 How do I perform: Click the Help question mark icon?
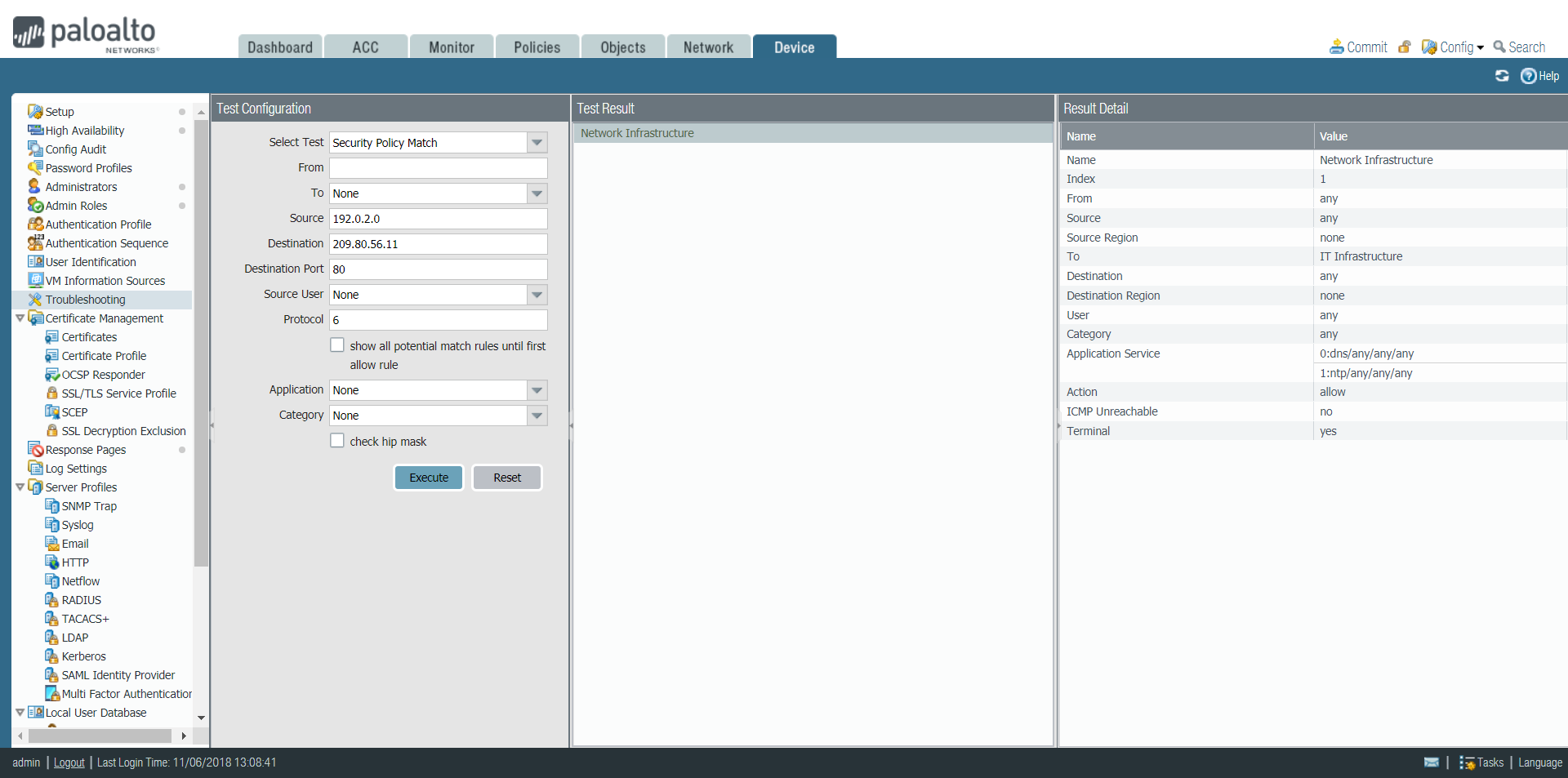1528,76
